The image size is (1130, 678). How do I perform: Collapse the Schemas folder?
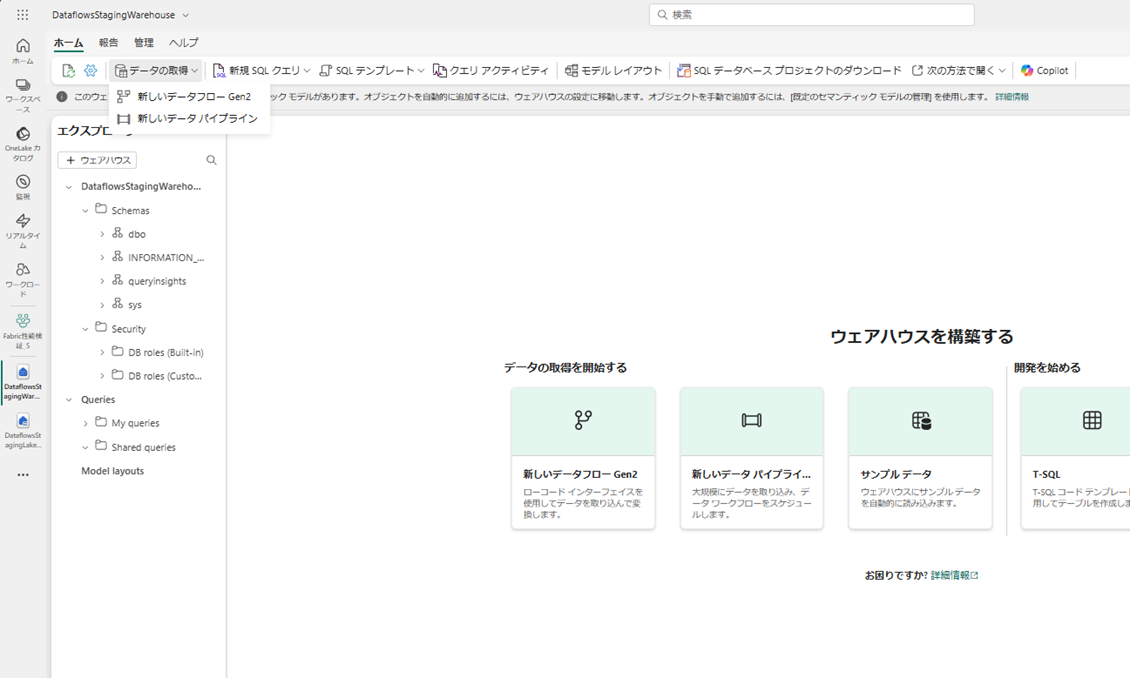click(85, 210)
